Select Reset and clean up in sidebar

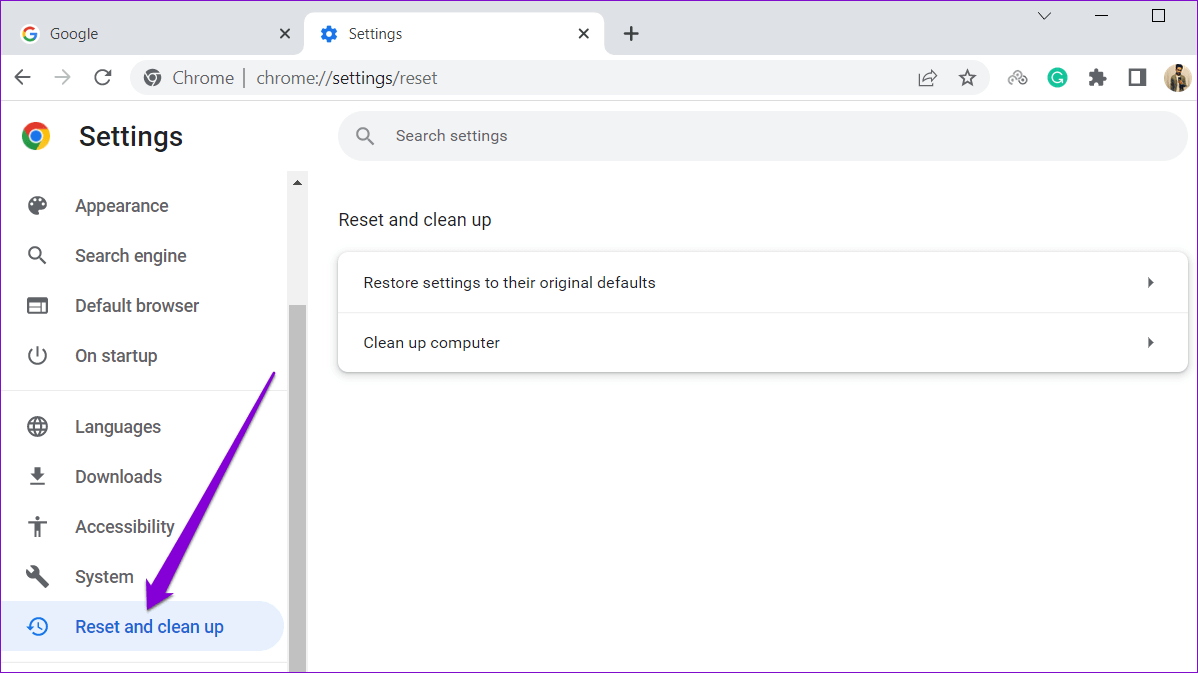click(x=144, y=626)
